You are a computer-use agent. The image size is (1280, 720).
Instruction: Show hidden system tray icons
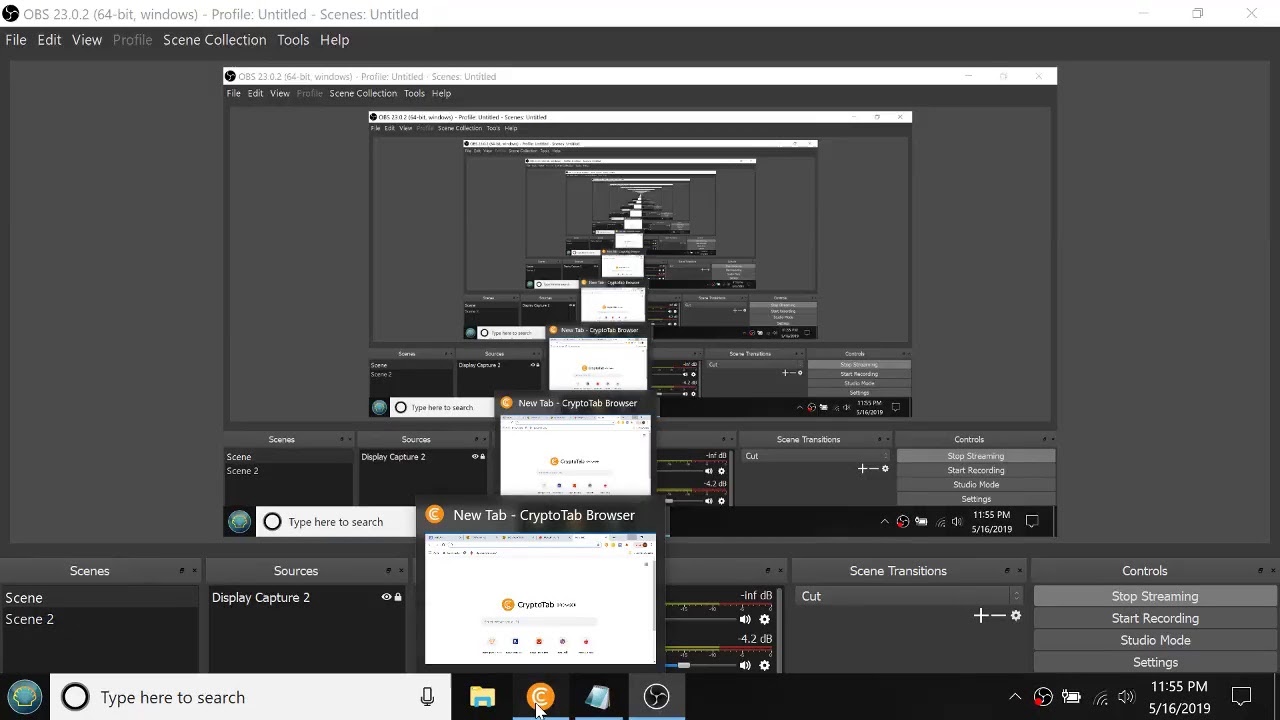tap(1015, 697)
